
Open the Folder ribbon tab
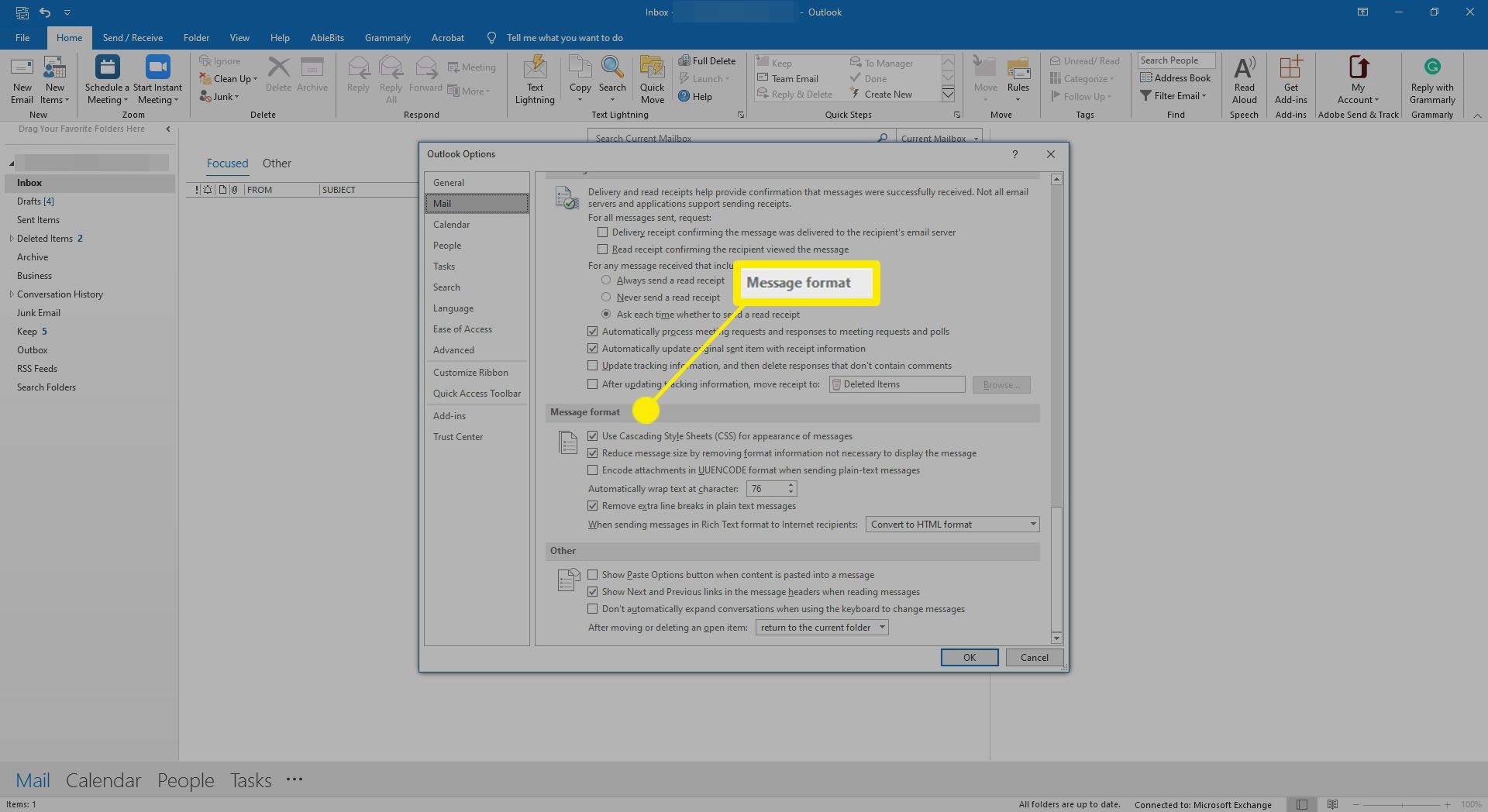coord(196,38)
